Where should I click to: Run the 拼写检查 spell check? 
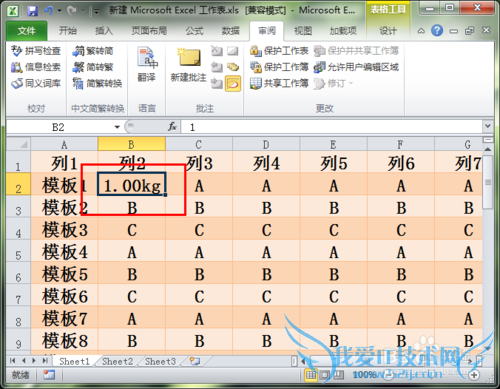coord(36,51)
